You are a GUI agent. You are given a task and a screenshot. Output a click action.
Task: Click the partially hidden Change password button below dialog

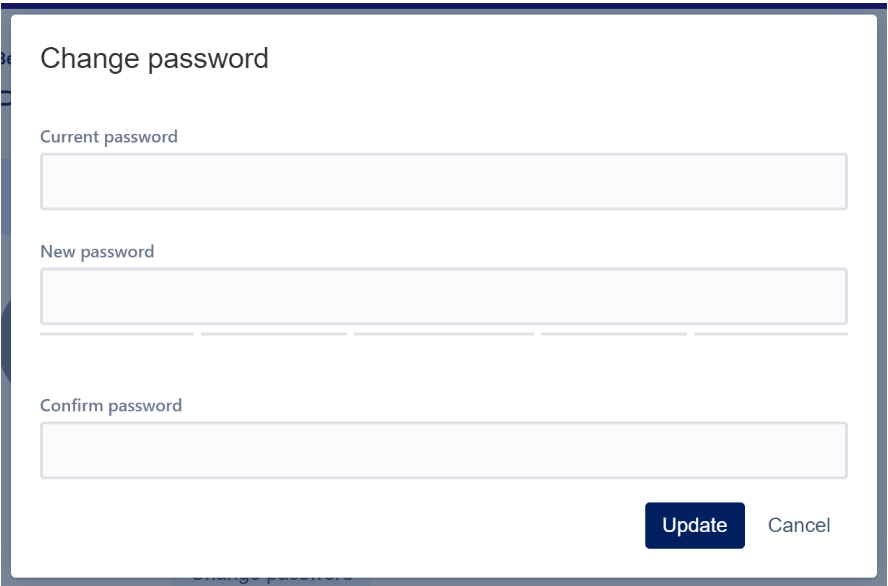pyautogui.click(x=270, y=580)
